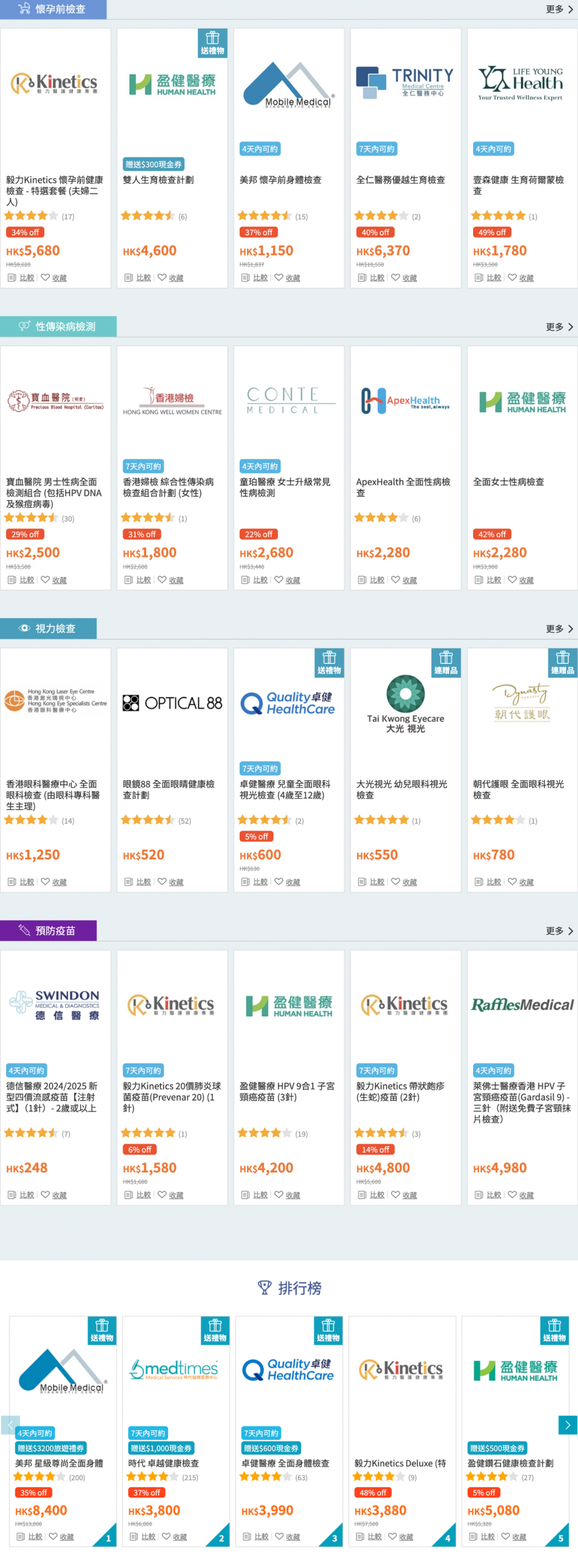Click heart icon on 全面女士性病檢查 card

pyautogui.click(x=512, y=579)
